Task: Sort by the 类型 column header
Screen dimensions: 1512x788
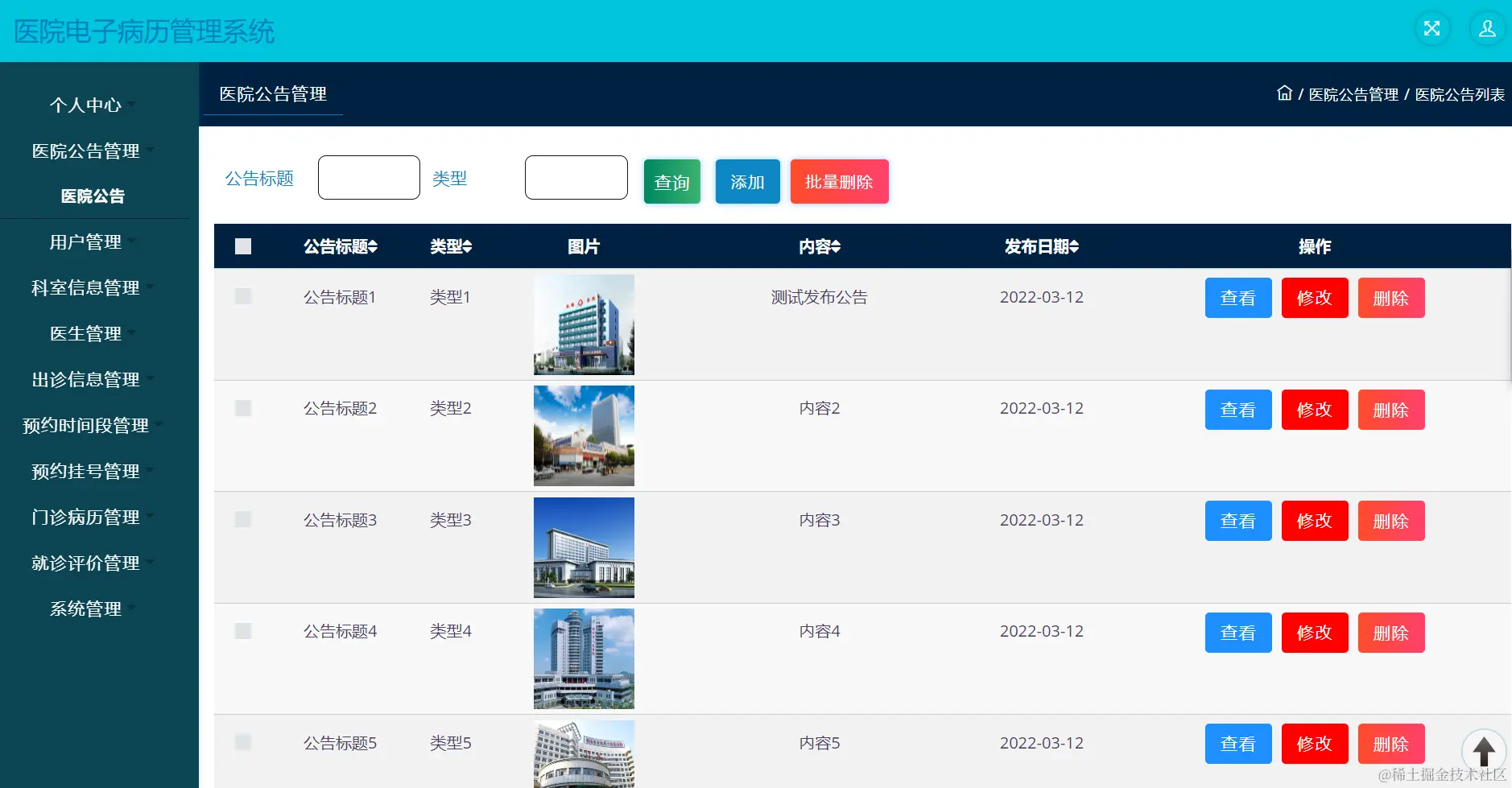Action: [451, 246]
